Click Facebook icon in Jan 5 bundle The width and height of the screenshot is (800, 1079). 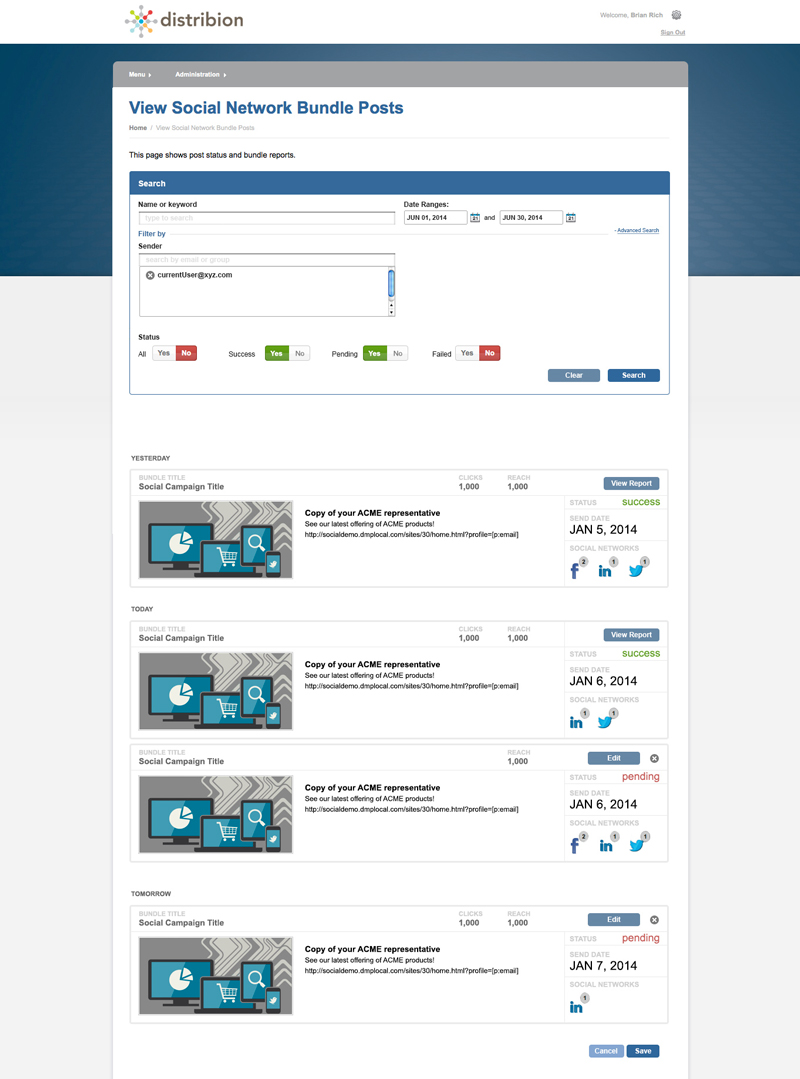click(x=576, y=571)
